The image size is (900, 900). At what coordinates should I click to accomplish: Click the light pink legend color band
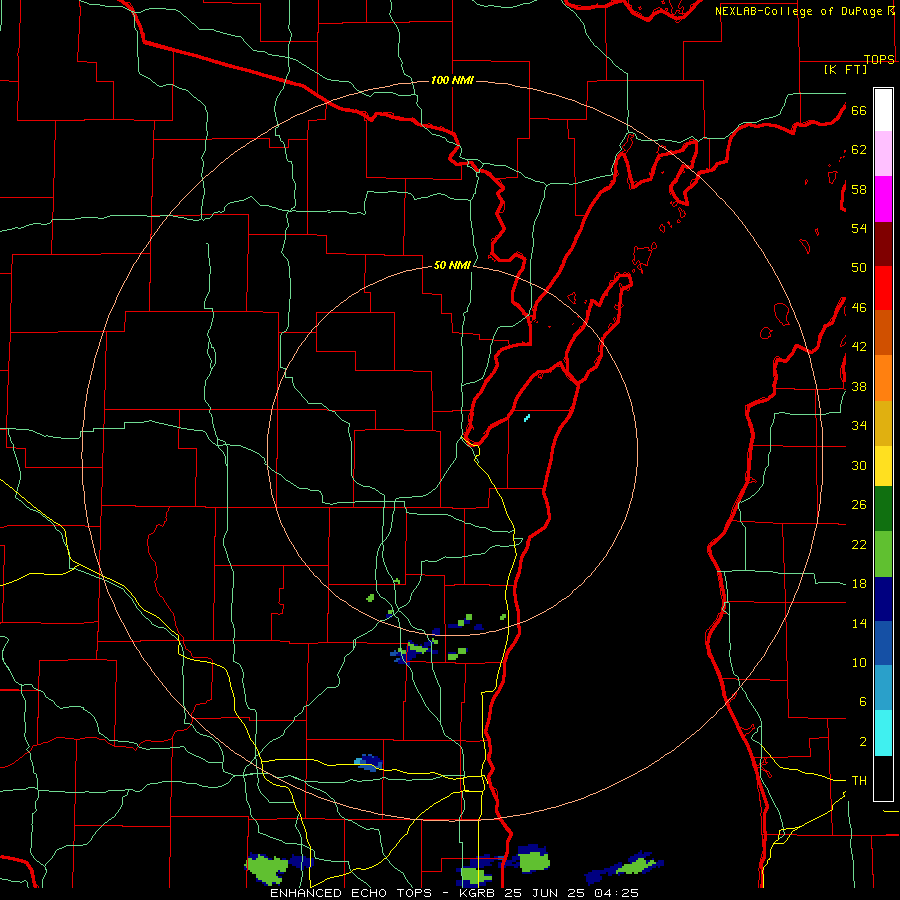(x=883, y=153)
